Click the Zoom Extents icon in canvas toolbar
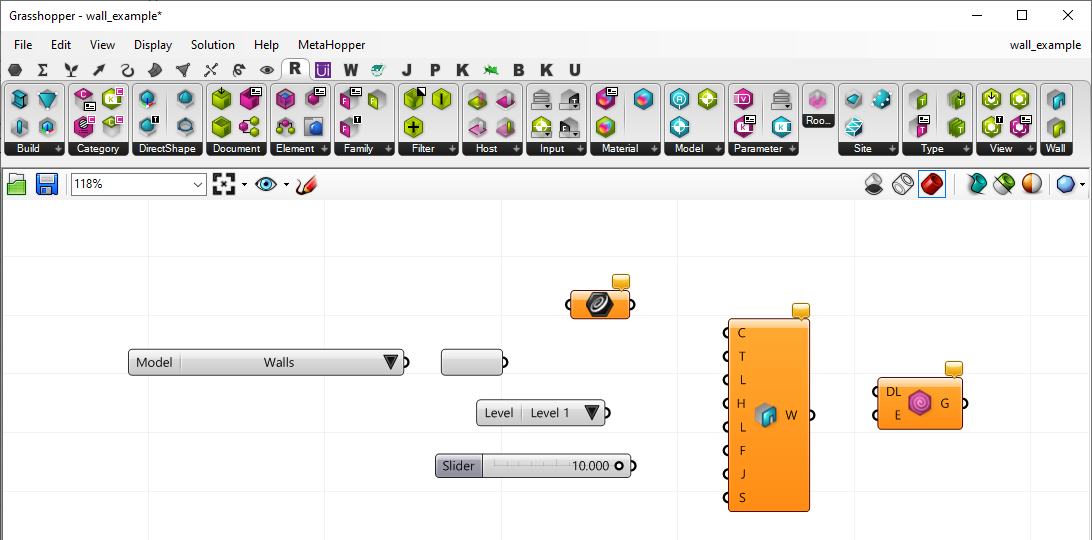 [x=224, y=185]
